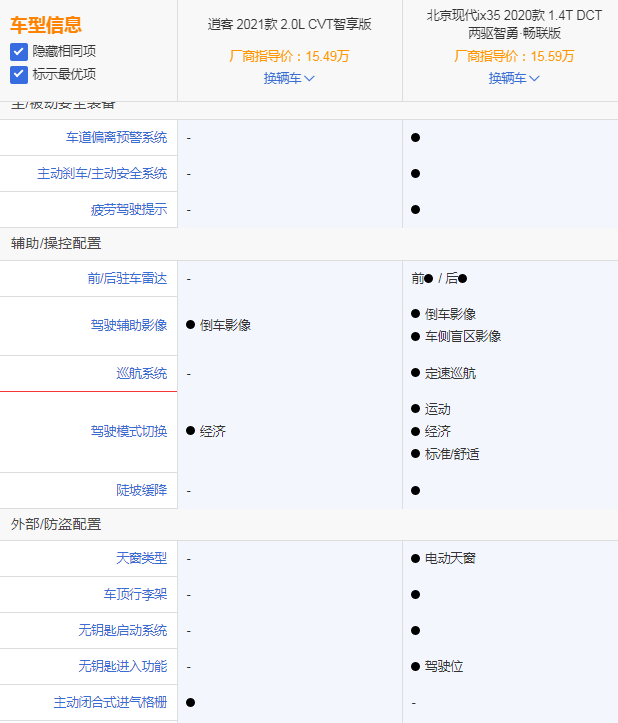
Task: Click 前● / 后● parking radar value
Action: point(439,279)
